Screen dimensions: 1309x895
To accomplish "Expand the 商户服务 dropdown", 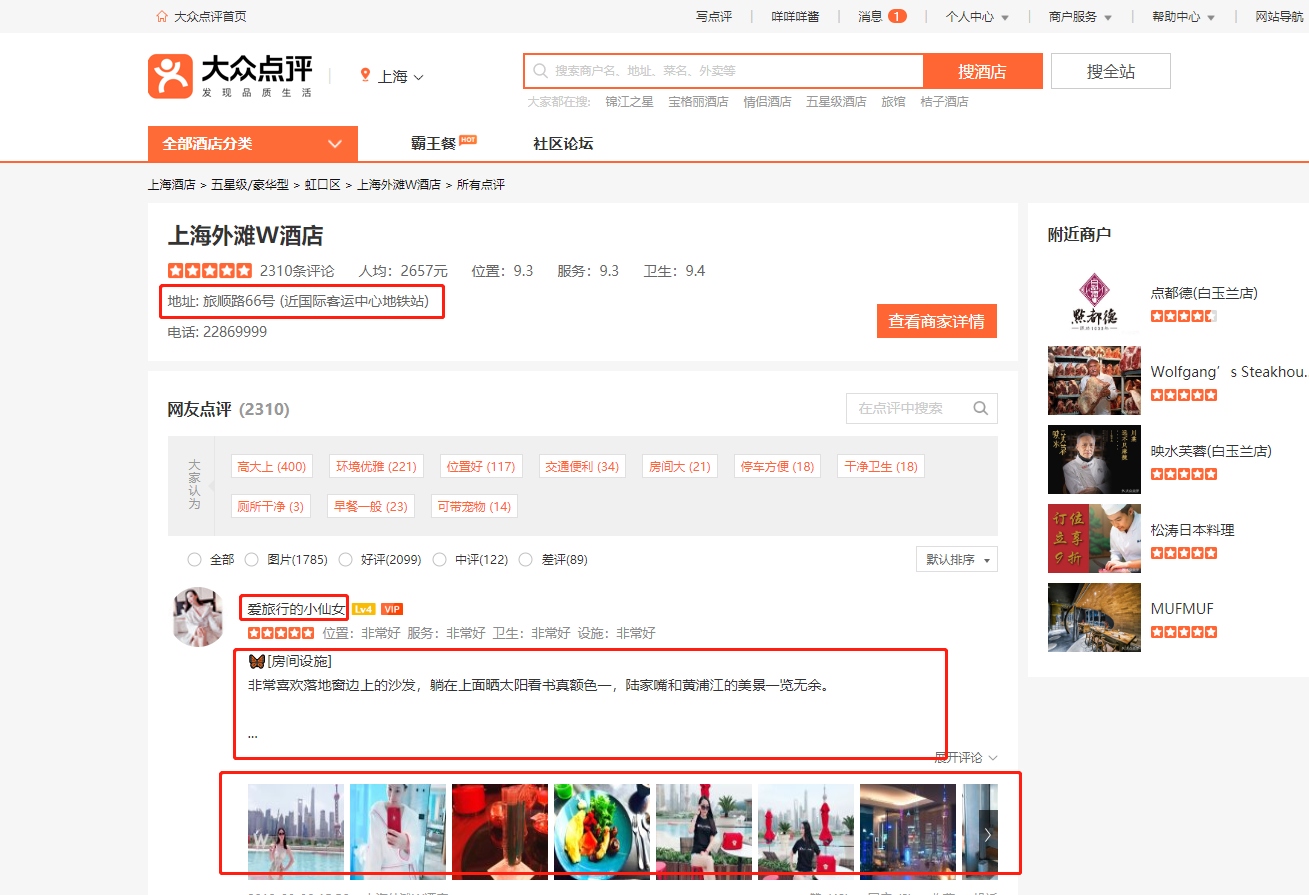I will 1080,16.
